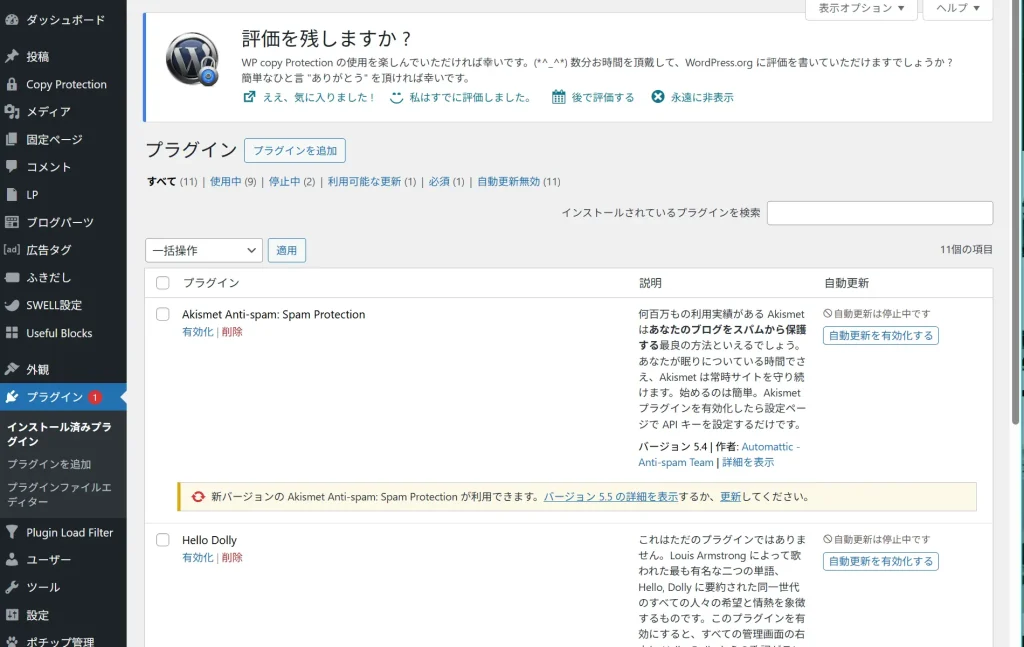Sort by the プラグイン column header

(x=211, y=283)
